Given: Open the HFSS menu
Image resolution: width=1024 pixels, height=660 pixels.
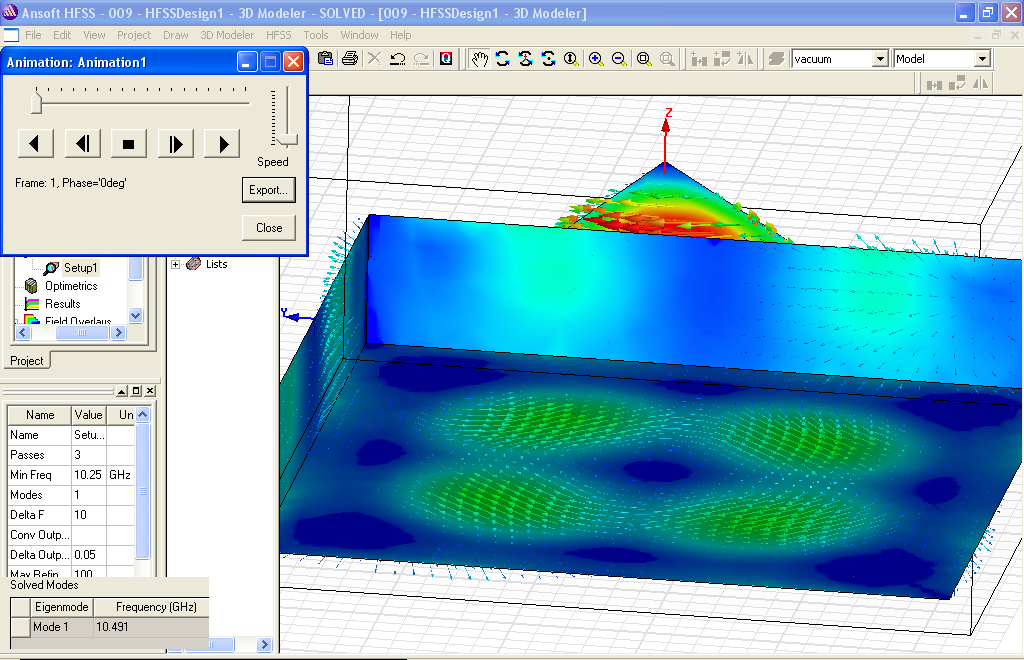Looking at the screenshot, I should click(278, 35).
